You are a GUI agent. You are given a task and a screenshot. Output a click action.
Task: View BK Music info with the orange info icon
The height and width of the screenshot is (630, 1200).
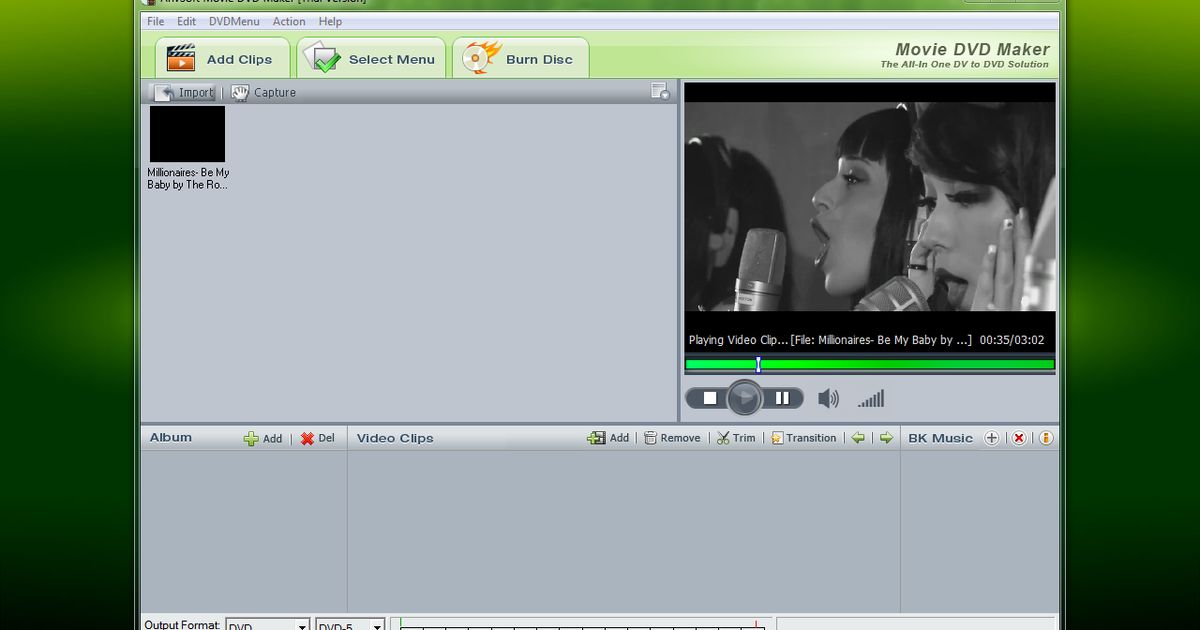tap(1045, 438)
